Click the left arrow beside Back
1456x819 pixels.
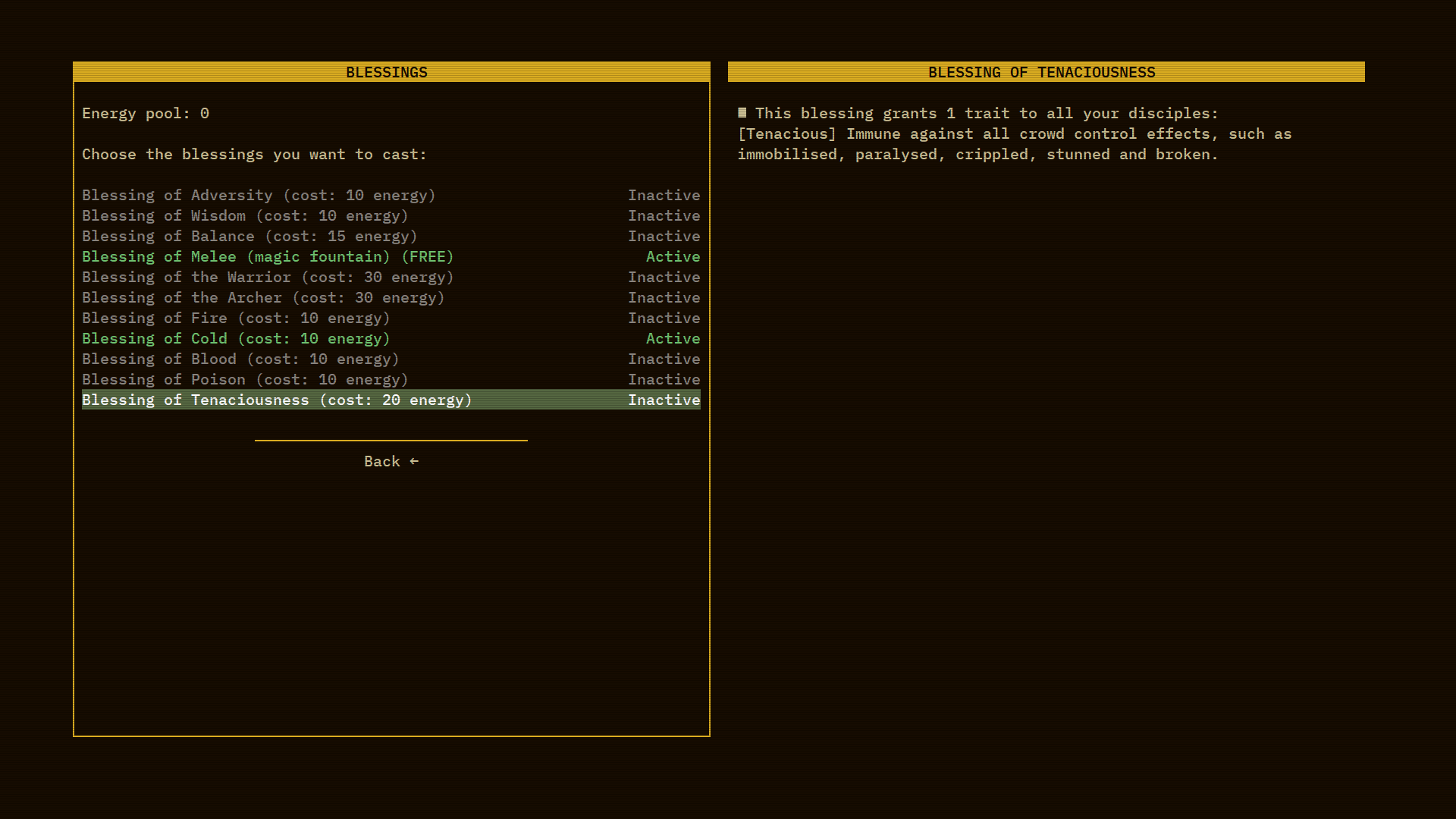(414, 461)
